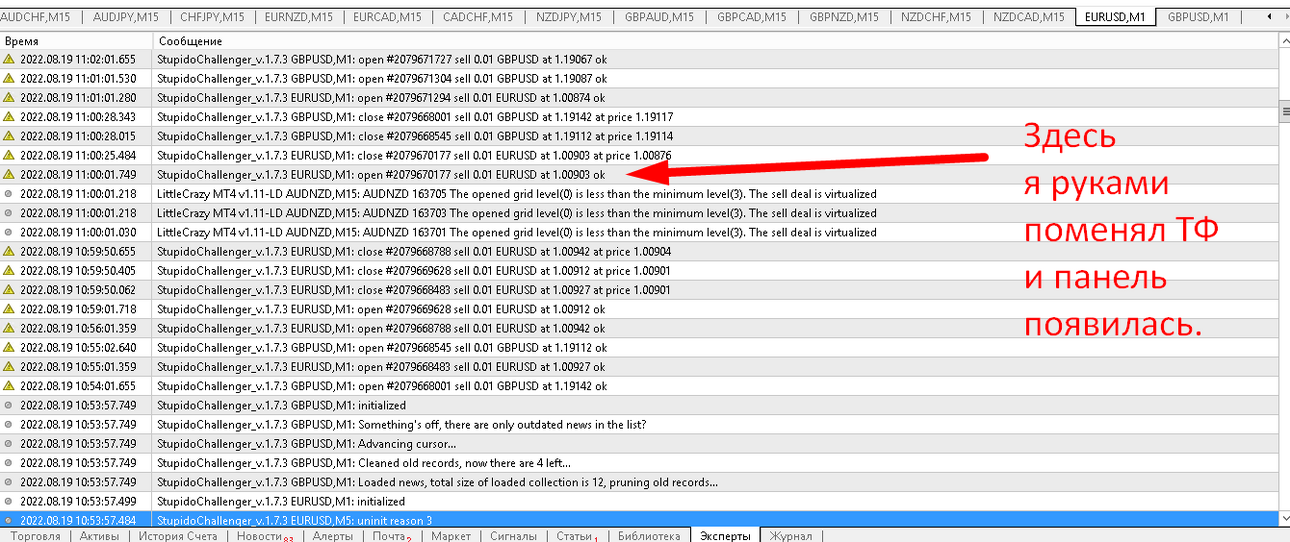This screenshot has width=1290, height=542.
Task: Click the warning icon on the 11:00:28.015 row
Action: point(9,136)
